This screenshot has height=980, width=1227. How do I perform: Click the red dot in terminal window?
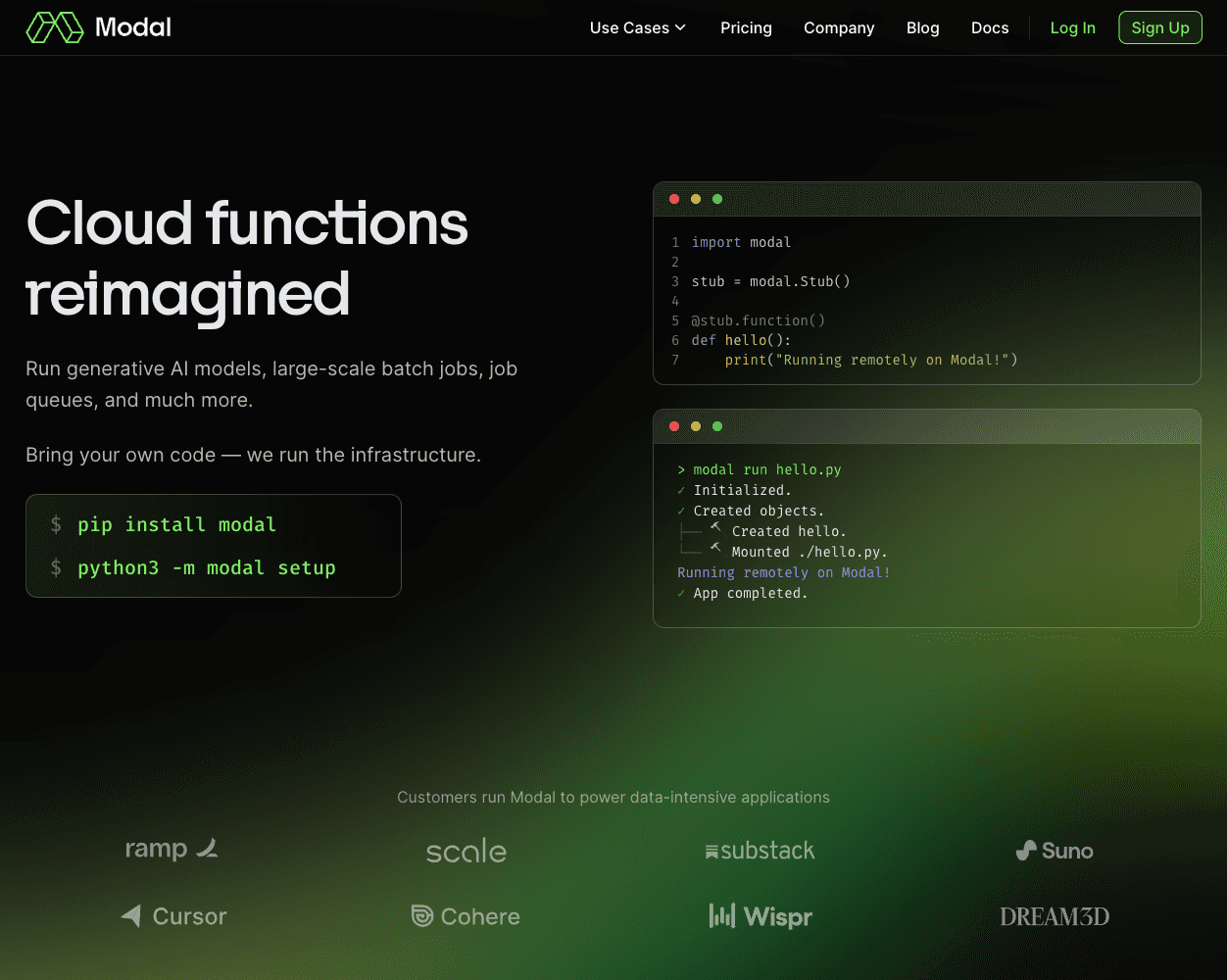(x=674, y=426)
